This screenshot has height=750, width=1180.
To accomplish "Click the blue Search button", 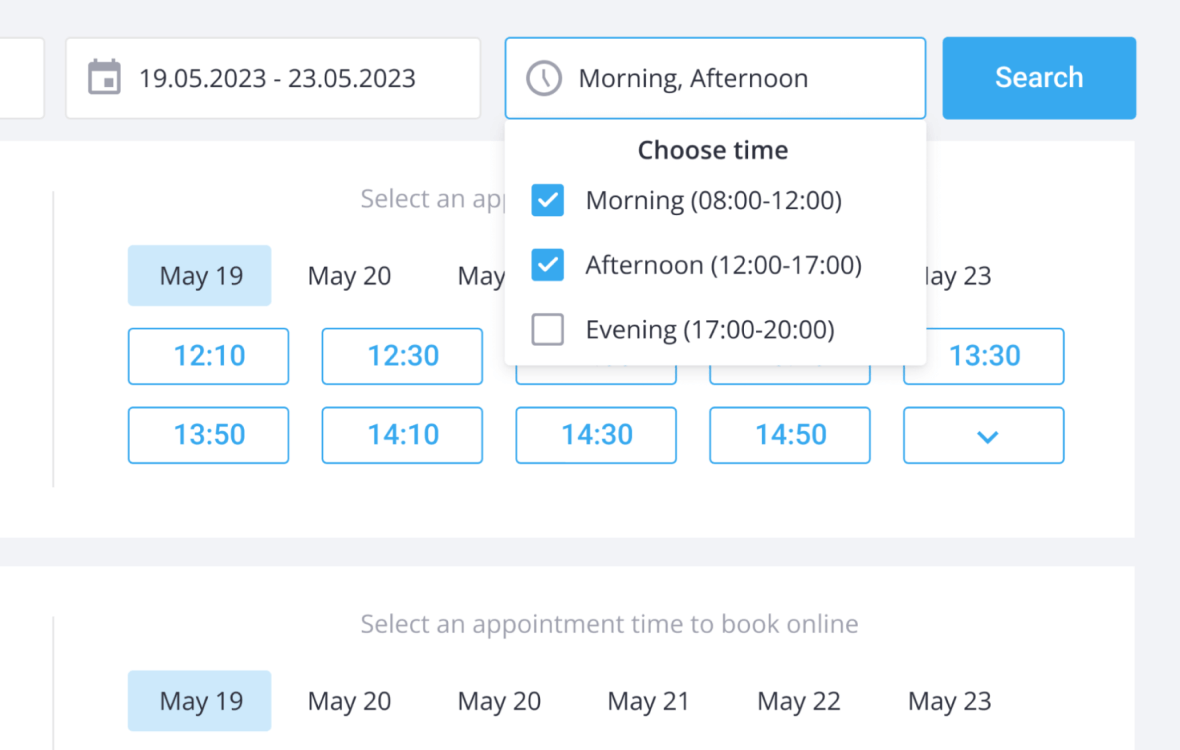I will click(1039, 78).
